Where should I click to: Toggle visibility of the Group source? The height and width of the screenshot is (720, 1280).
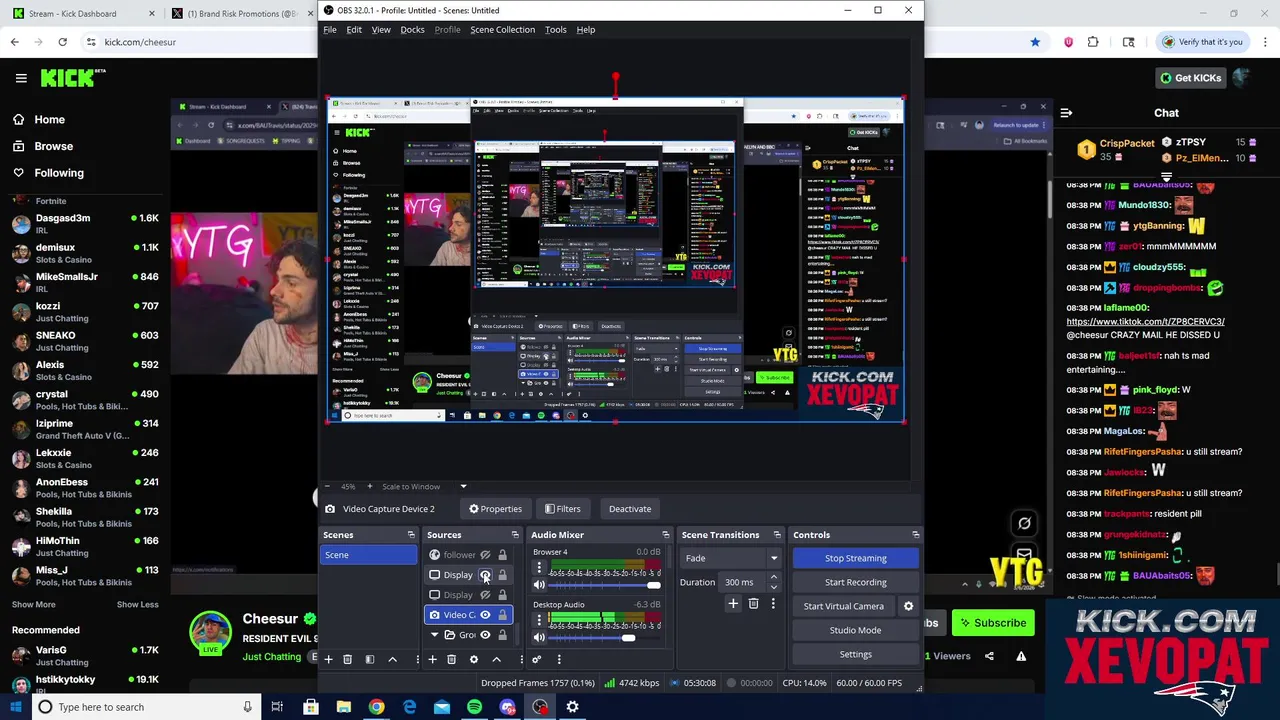pos(485,635)
